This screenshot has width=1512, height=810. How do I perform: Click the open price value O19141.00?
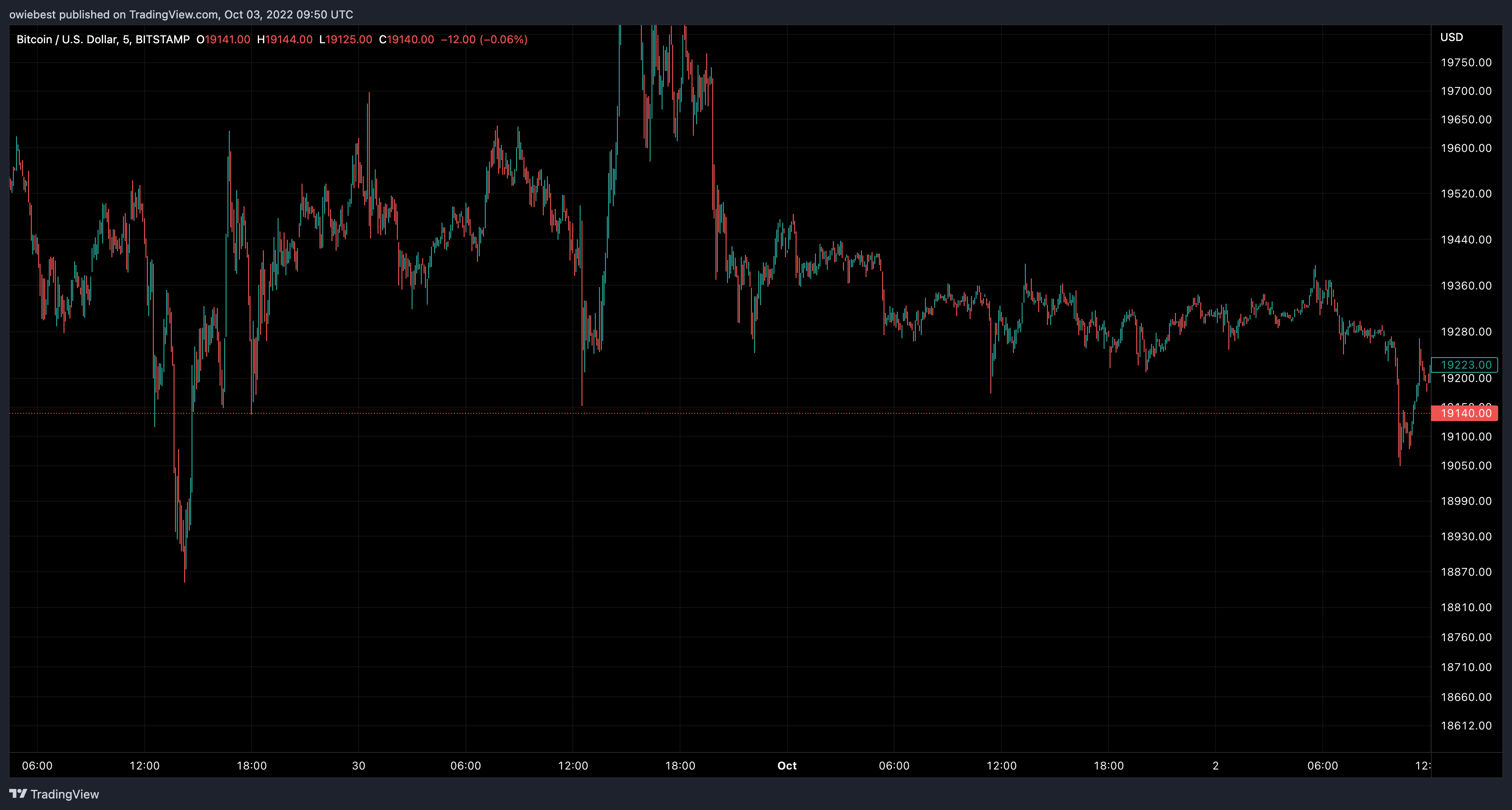click(224, 39)
